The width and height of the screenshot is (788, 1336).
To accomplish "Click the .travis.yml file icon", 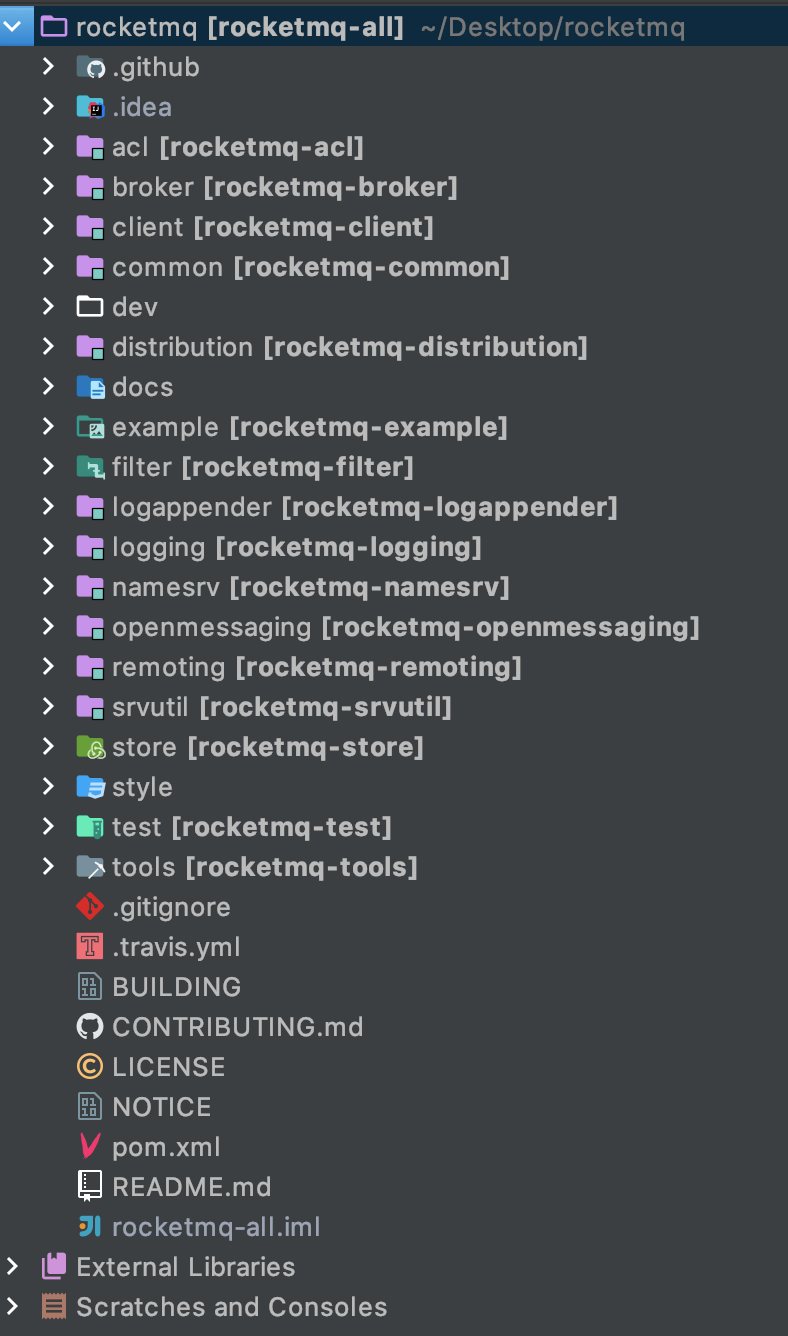I will [90, 947].
